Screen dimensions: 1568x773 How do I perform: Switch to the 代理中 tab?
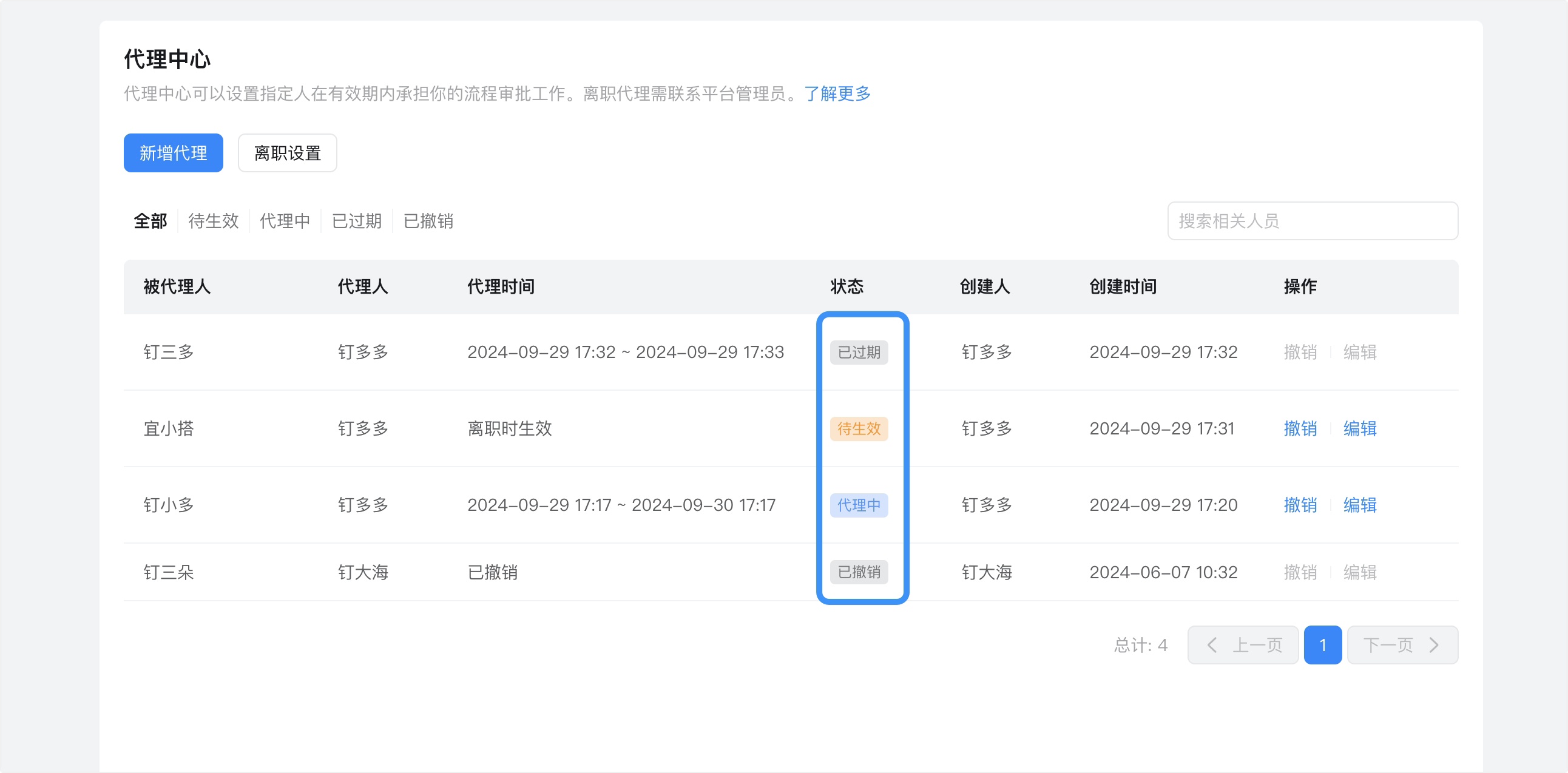tap(285, 221)
